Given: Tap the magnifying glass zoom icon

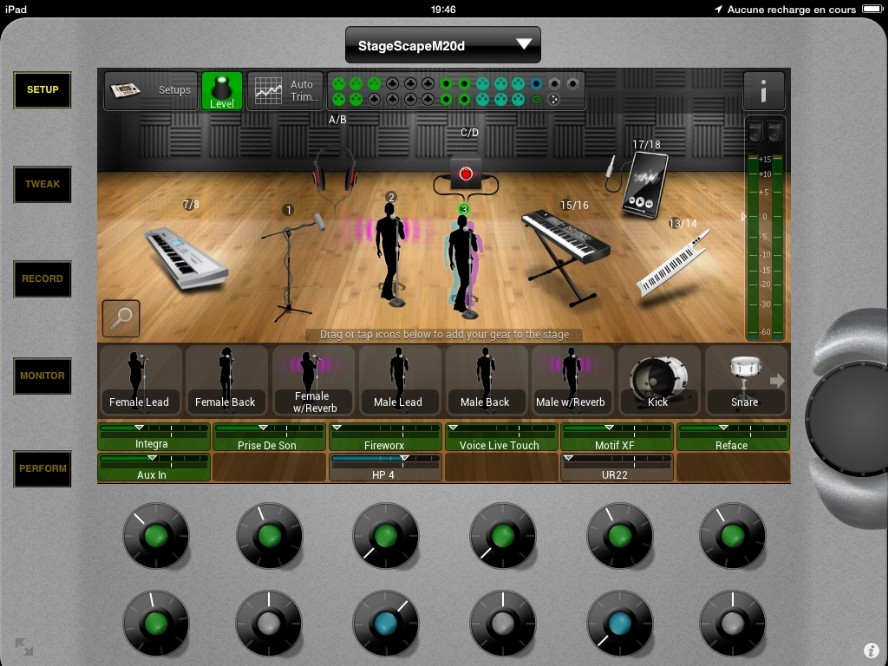Looking at the screenshot, I should click(x=121, y=319).
